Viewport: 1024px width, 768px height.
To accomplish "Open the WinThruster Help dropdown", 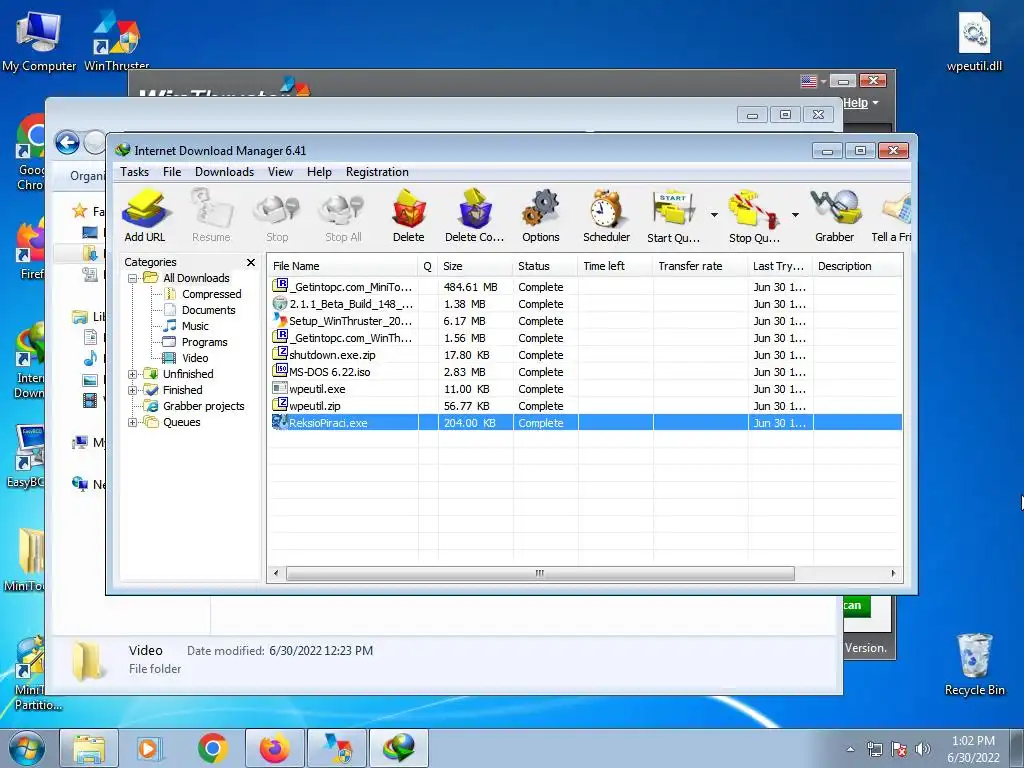I will [860, 103].
